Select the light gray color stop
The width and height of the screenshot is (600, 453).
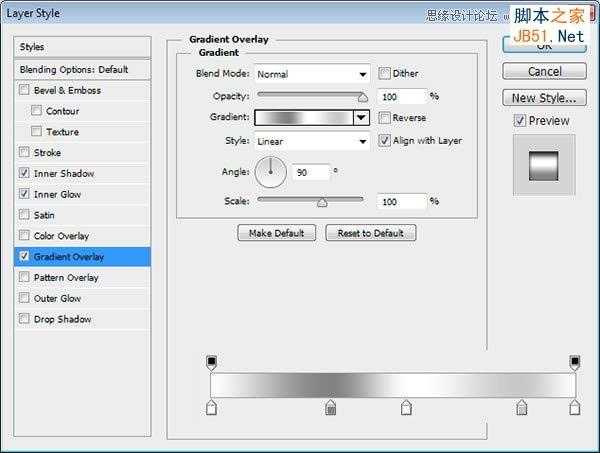[522, 407]
